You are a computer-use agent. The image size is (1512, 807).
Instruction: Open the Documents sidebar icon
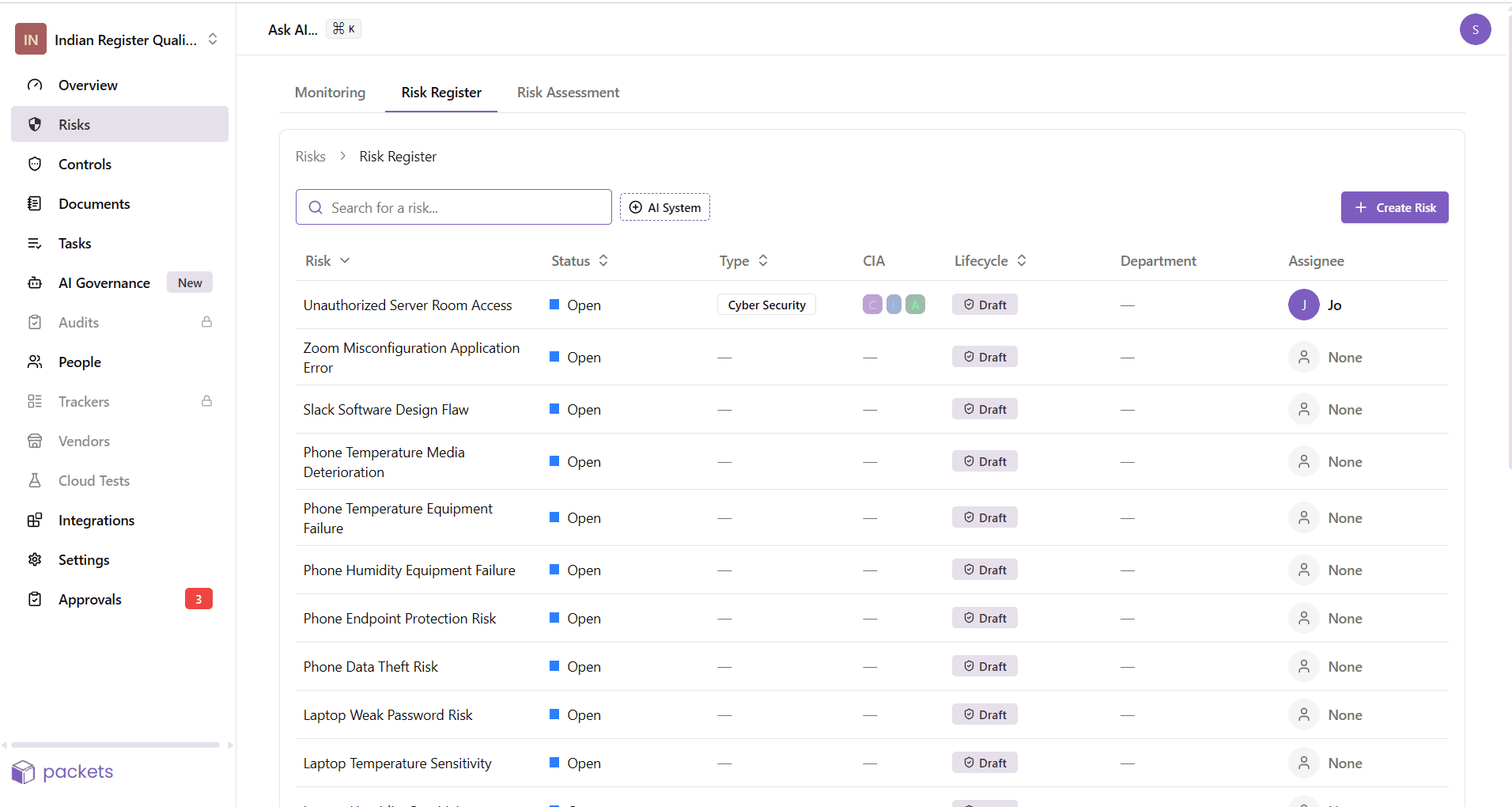click(35, 203)
